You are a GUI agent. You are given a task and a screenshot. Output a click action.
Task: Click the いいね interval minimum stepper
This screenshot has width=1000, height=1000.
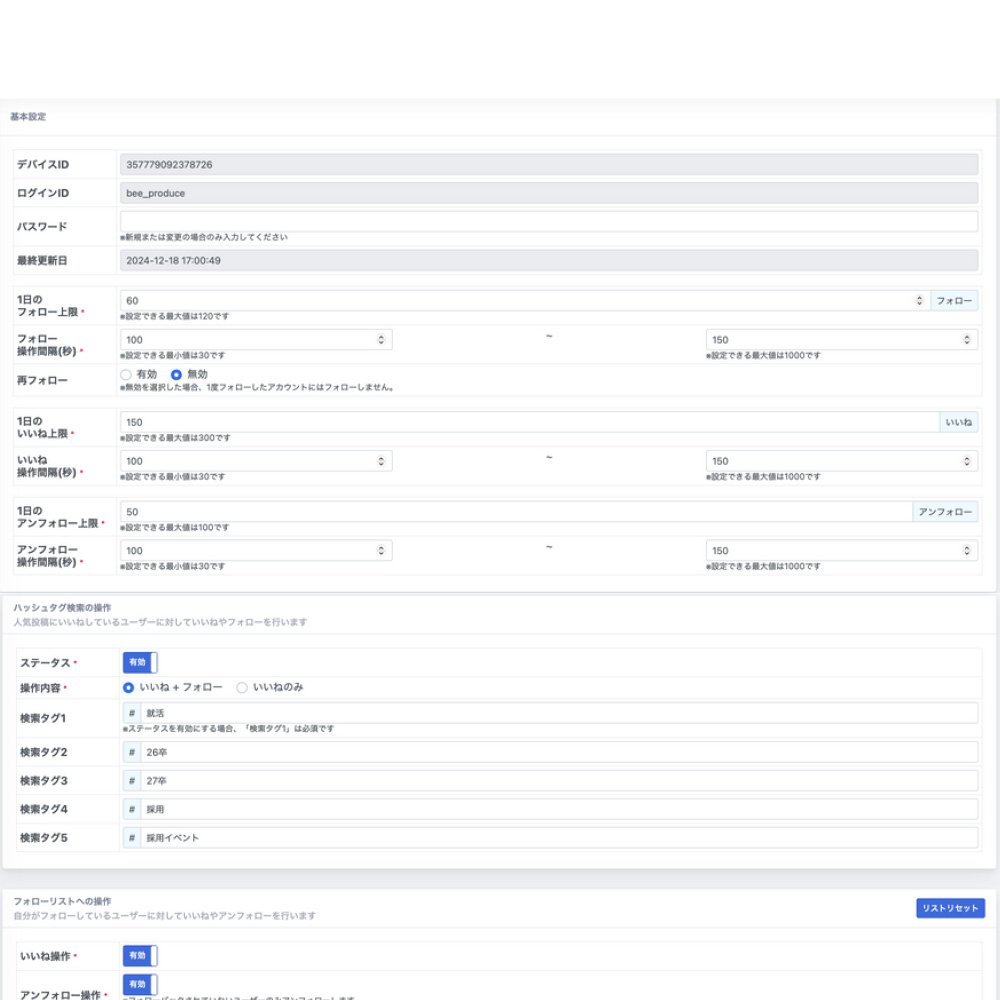[381, 461]
